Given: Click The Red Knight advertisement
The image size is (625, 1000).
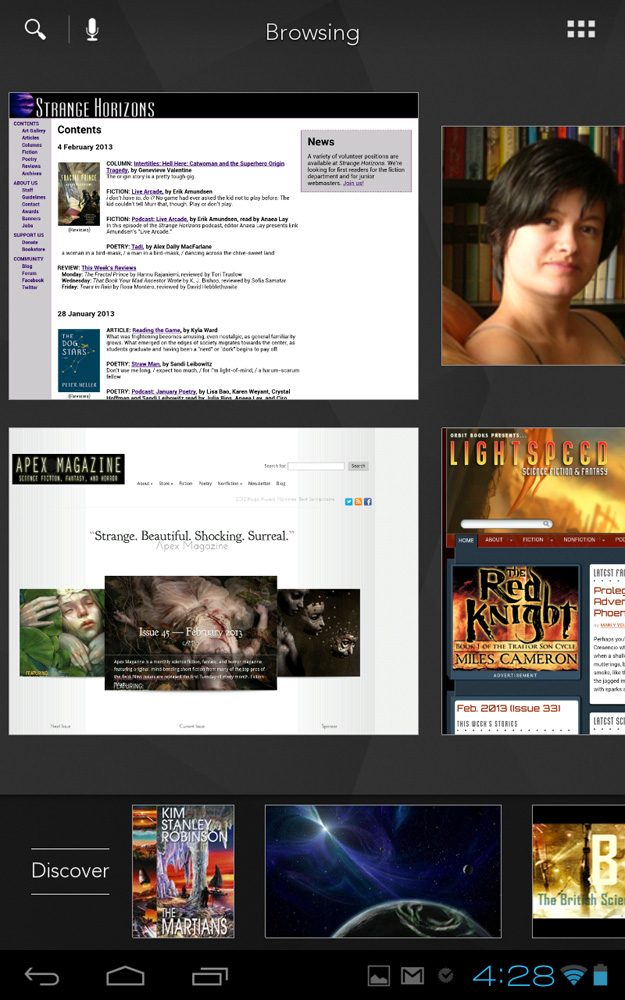Looking at the screenshot, I should pyautogui.click(x=515, y=618).
